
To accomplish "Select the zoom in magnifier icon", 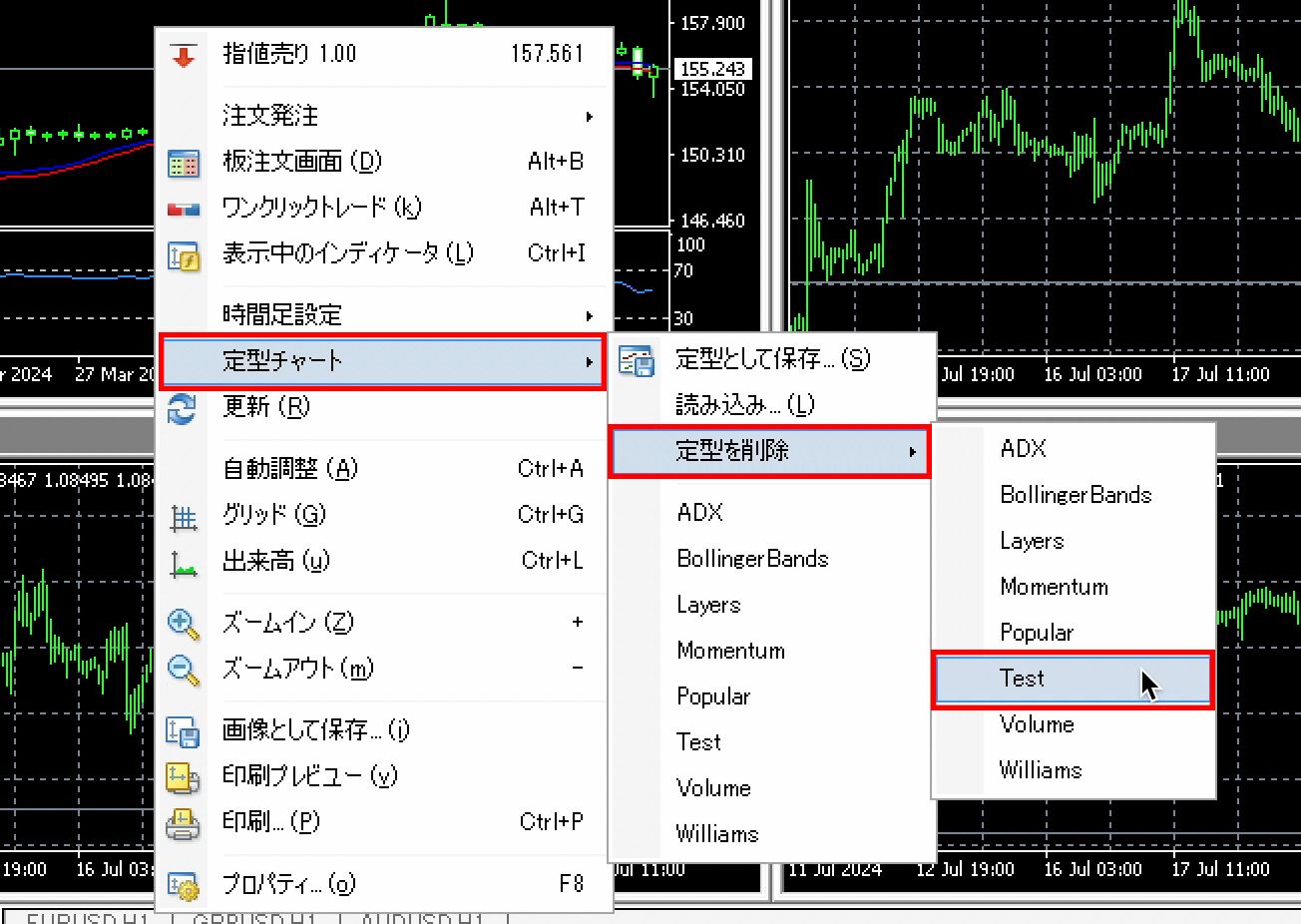I will coord(184,622).
